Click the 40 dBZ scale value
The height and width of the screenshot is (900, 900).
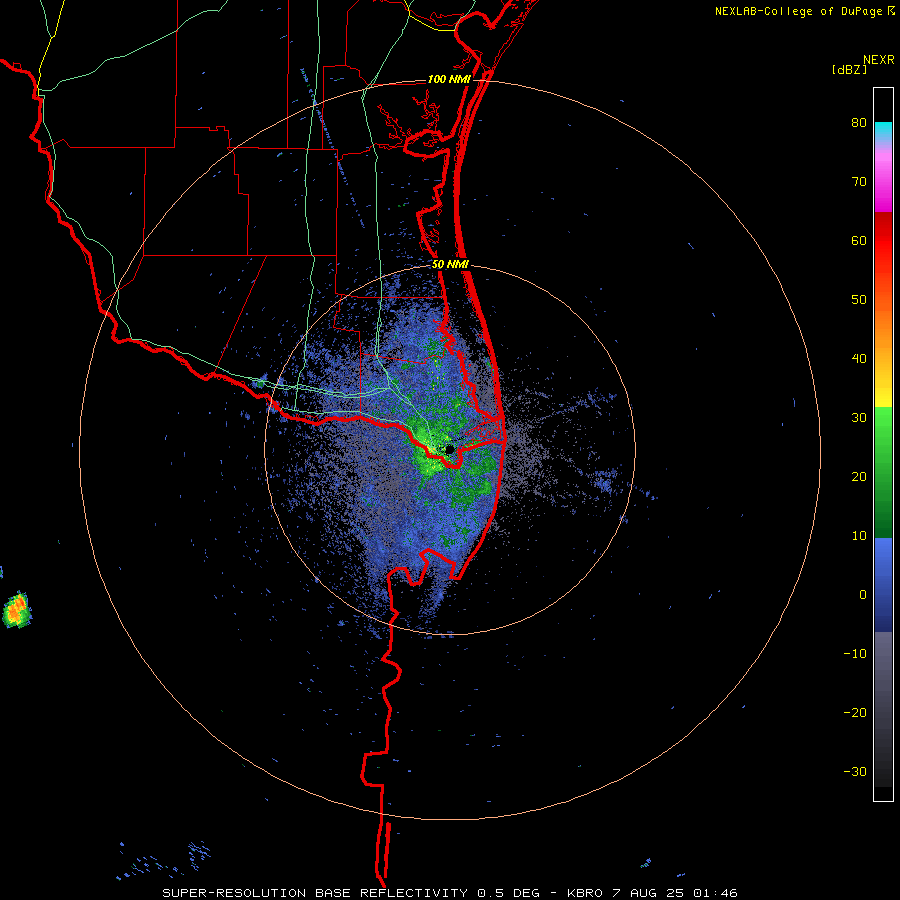coord(859,359)
